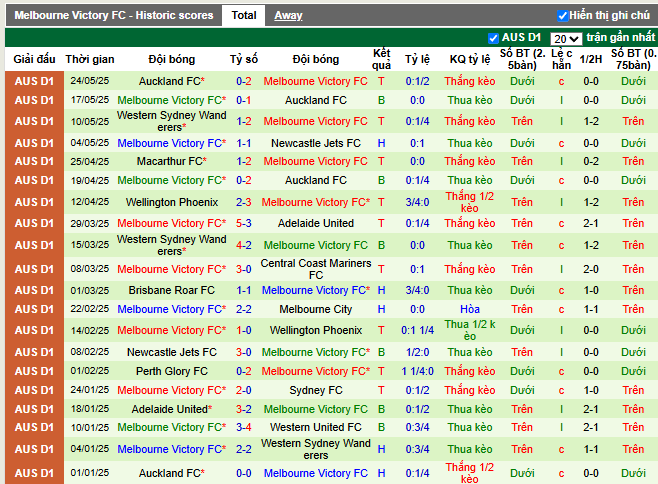Open Melbourne City on 22/02/25

point(316,309)
